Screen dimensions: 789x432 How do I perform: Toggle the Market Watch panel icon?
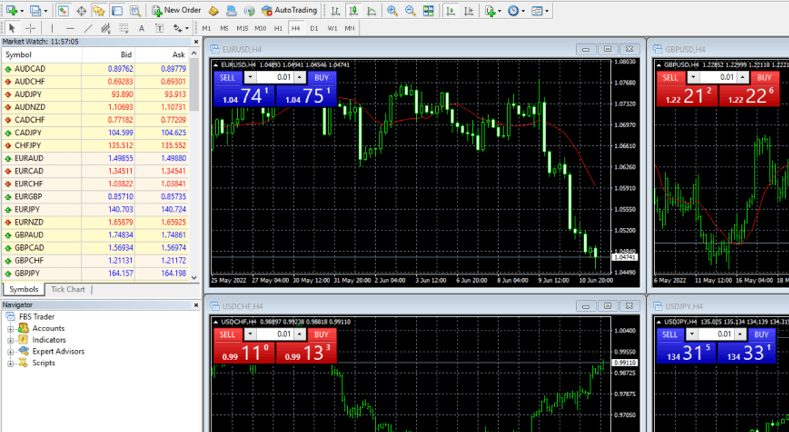[x=63, y=10]
